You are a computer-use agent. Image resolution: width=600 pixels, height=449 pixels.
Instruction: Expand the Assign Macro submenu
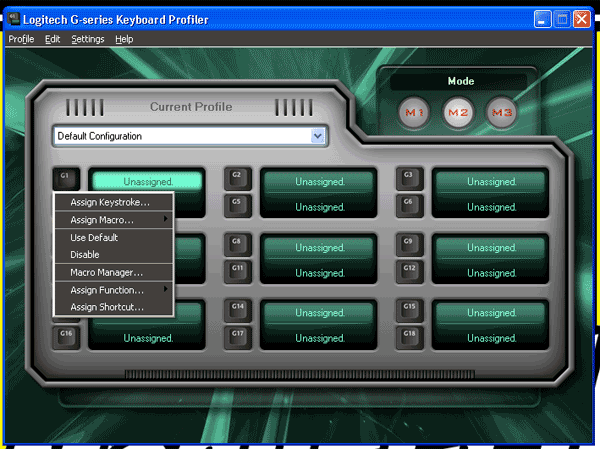coord(114,220)
